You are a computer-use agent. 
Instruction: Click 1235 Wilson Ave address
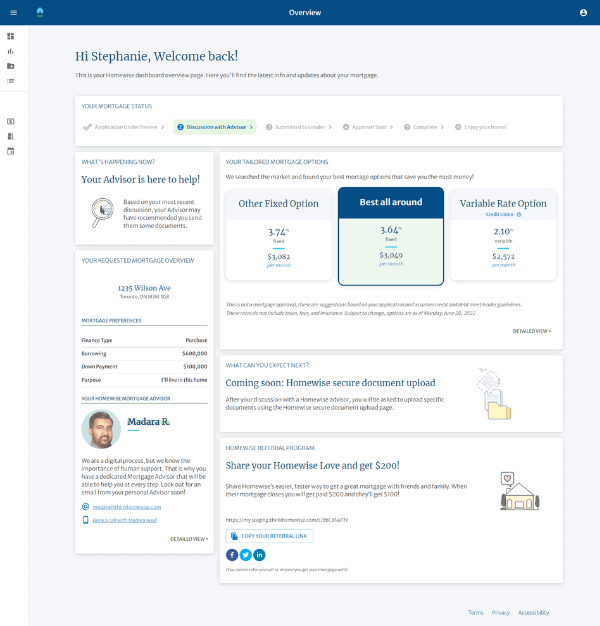tap(144, 288)
